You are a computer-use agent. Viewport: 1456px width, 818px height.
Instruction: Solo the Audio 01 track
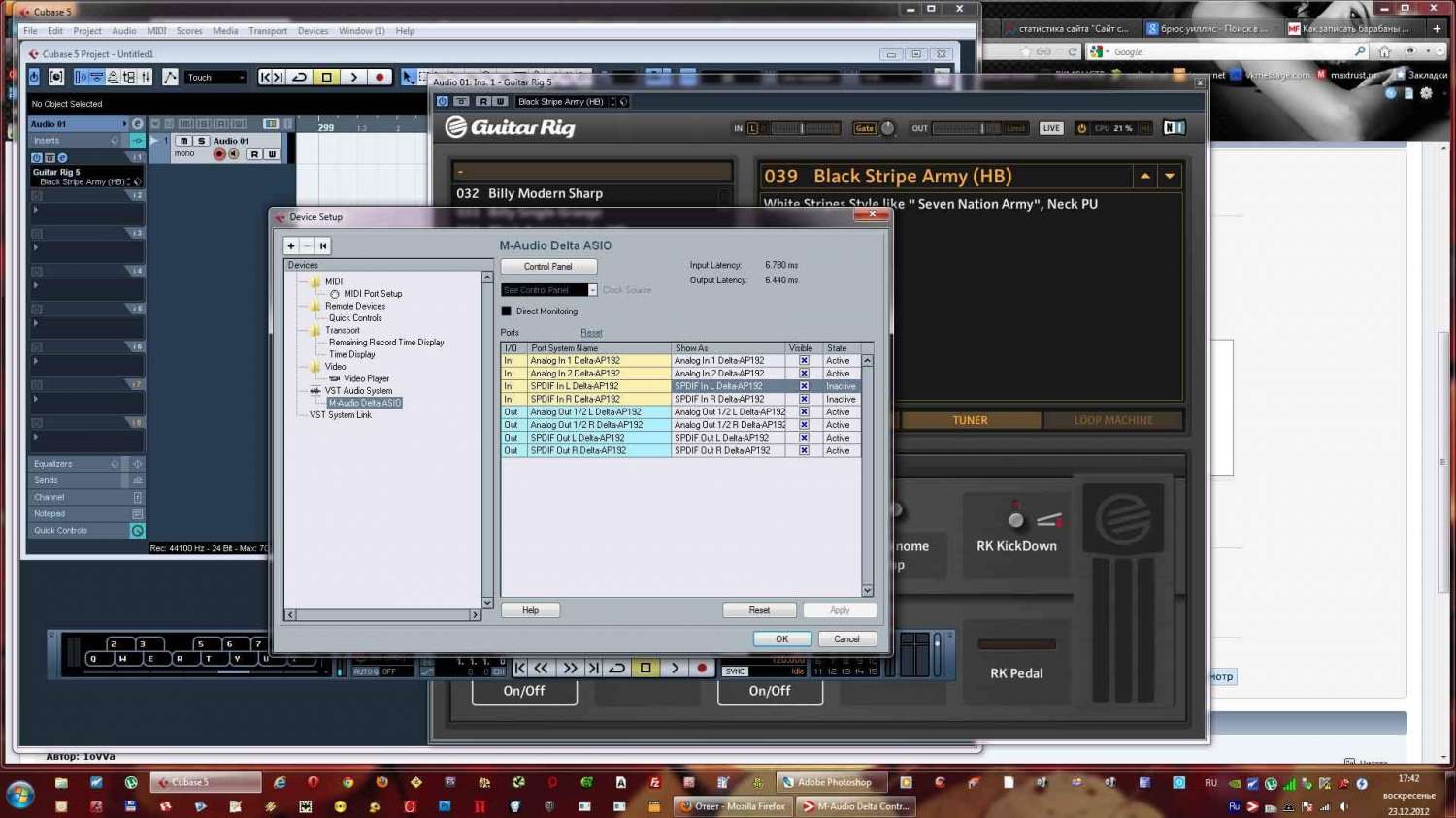[201, 141]
